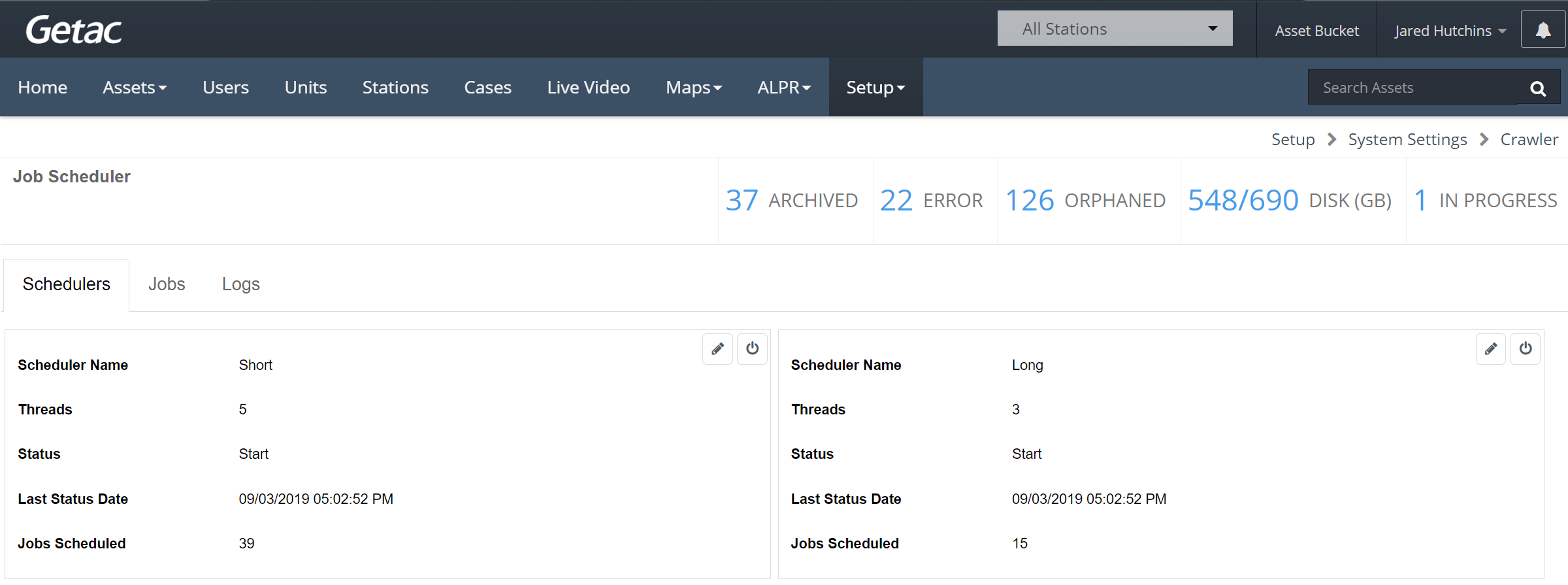Click the 37 Archived counter

(791, 201)
